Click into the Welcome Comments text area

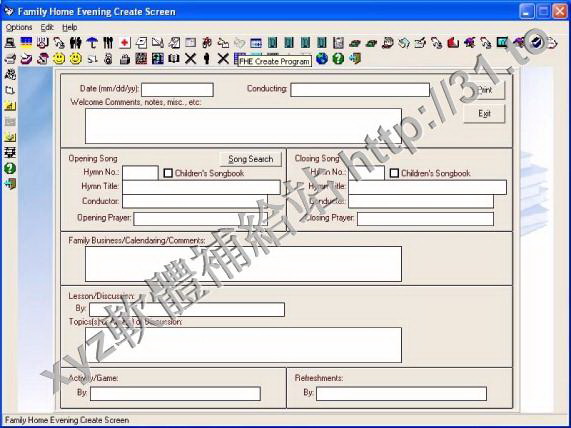click(243, 126)
